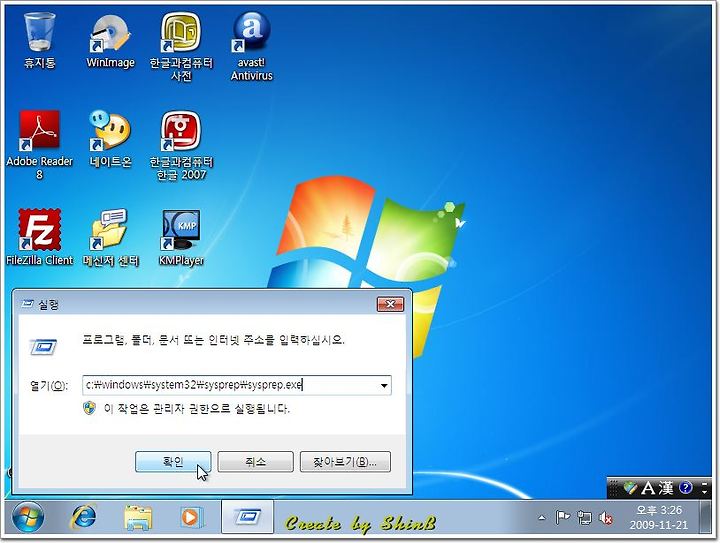Click the language bar keyboard icon
720x543 pixels.
[630, 488]
